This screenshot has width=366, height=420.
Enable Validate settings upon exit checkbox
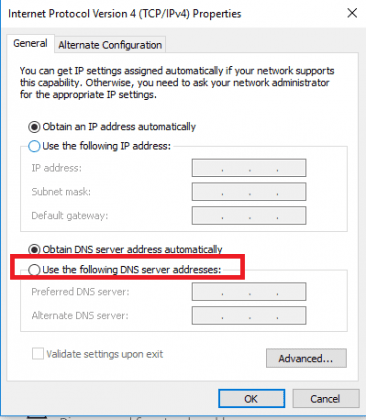[x=38, y=354]
